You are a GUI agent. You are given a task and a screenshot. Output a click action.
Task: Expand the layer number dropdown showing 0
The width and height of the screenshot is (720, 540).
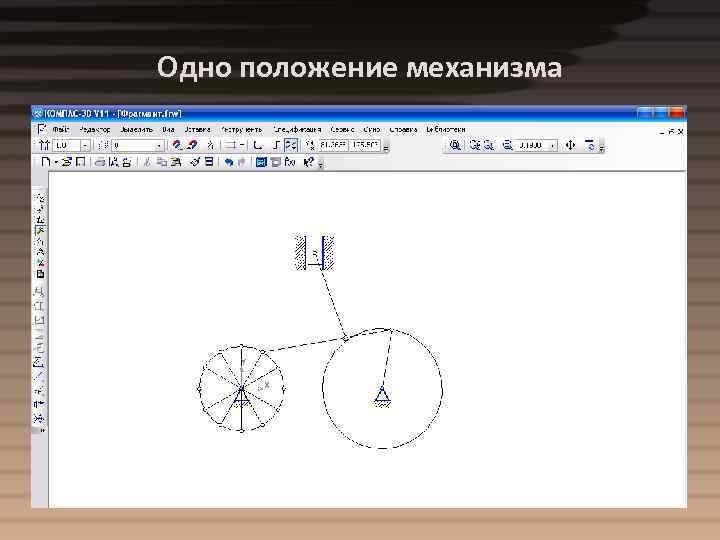point(159,146)
